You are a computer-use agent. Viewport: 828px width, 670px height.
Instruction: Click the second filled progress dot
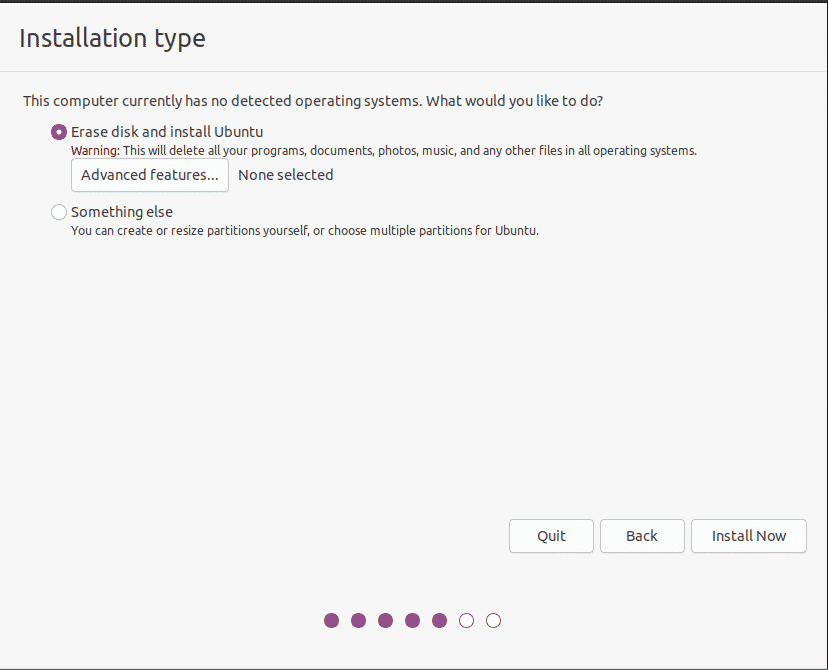coord(359,620)
